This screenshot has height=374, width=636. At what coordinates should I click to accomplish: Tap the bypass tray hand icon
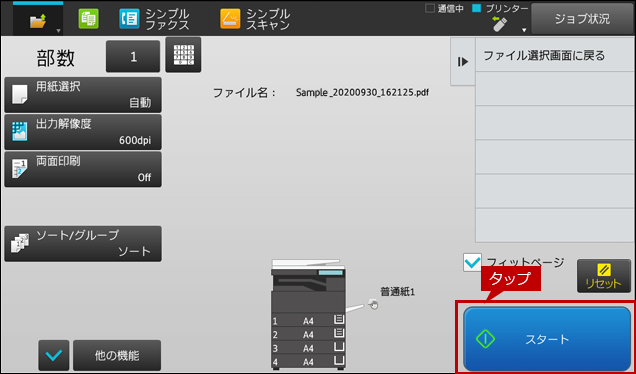pyautogui.click(x=373, y=304)
